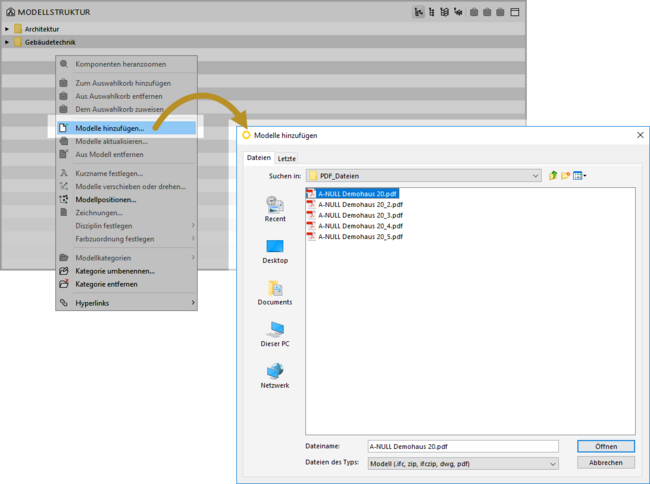Viewport: 650px width, 484px height.
Task: Go up one folder level in dialog
Action: click(552, 176)
